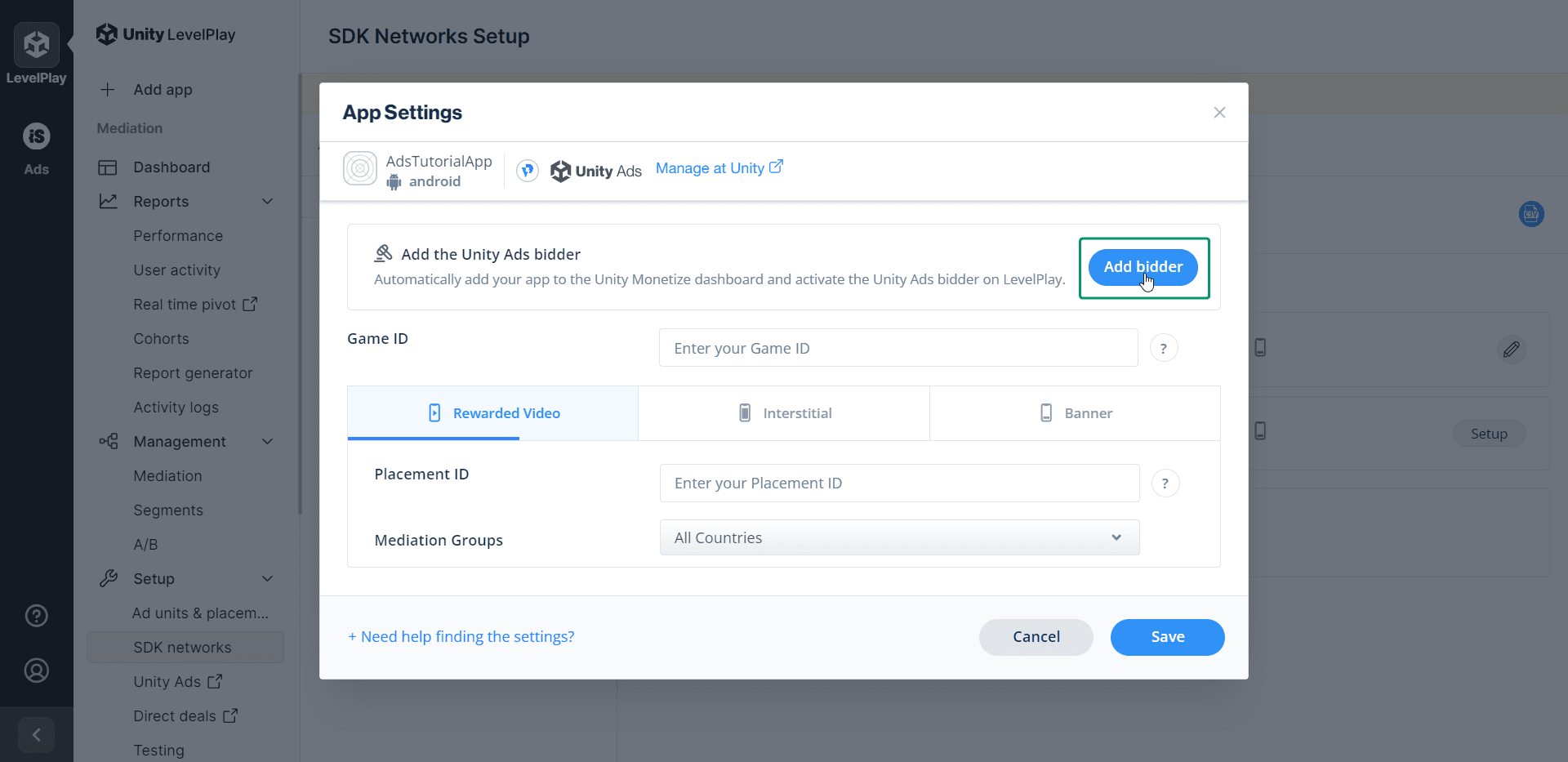Click the Placement ID help tooltip icon
Viewport: 1568px width, 762px height.
point(1165,483)
